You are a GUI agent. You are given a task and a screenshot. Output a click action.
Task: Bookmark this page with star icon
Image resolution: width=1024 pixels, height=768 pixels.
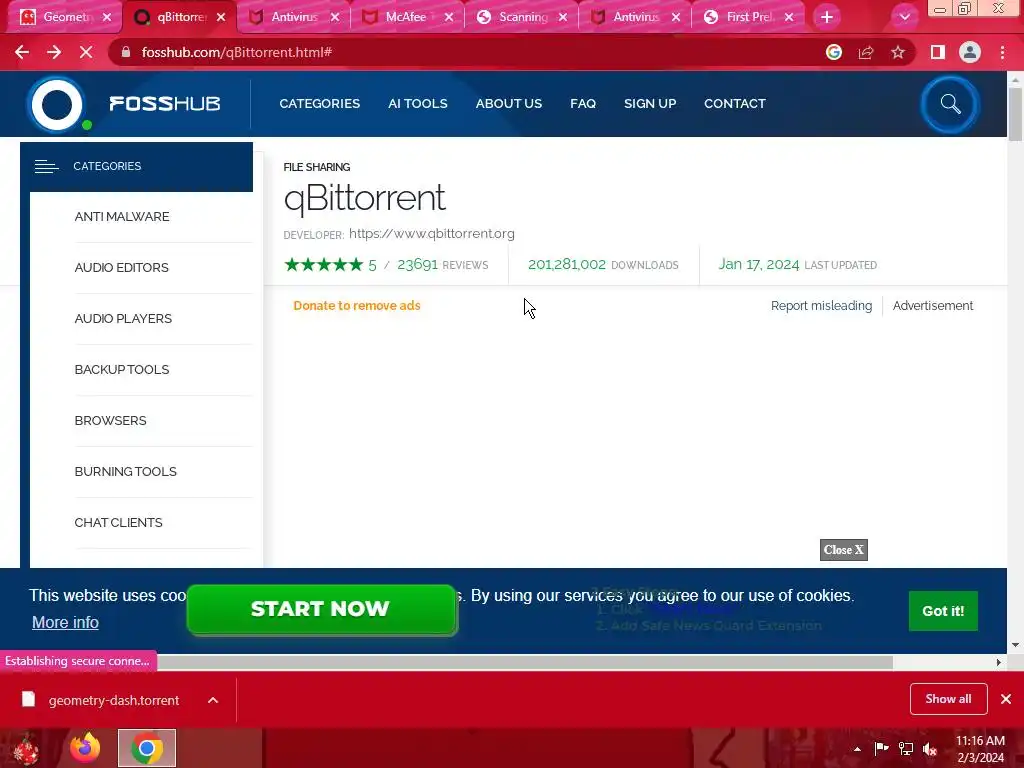point(898,52)
